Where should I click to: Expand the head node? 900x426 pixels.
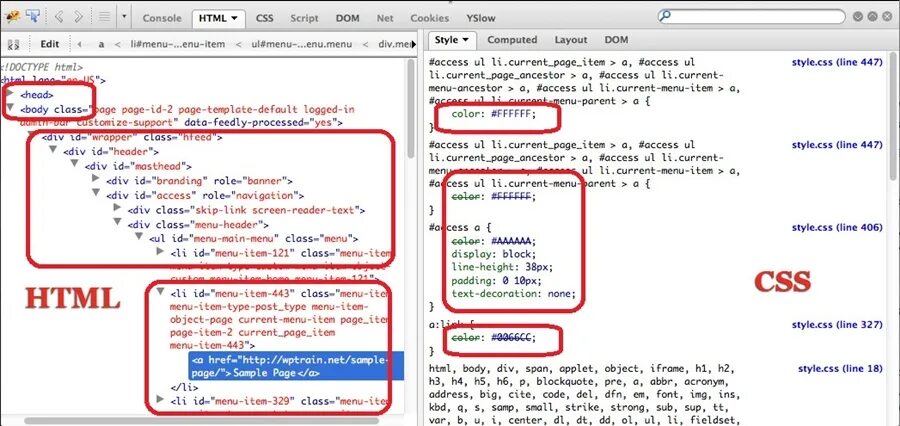tap(10, 92)
